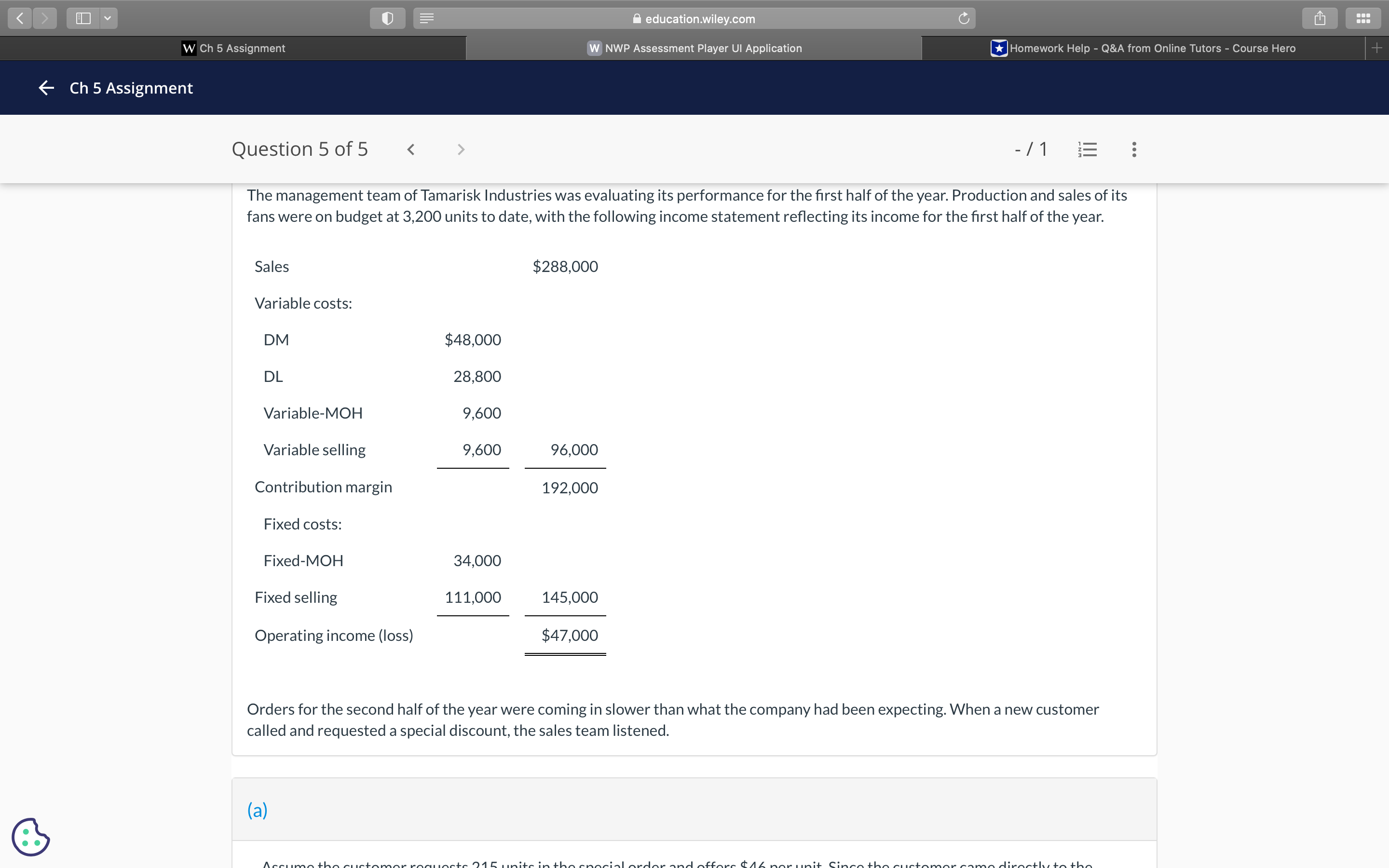Viewport: 1389px width, 868px height.
Task: Open a new tab with the plus button
Action: tap(1376, 48)
